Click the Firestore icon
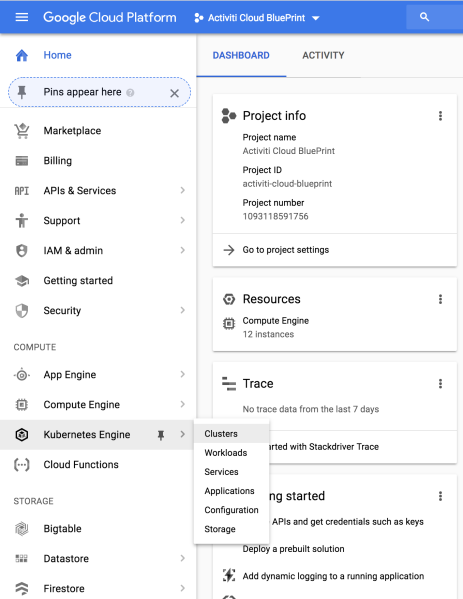The height and width of the screenshot is (599, 463). click(x=22, y=589)
